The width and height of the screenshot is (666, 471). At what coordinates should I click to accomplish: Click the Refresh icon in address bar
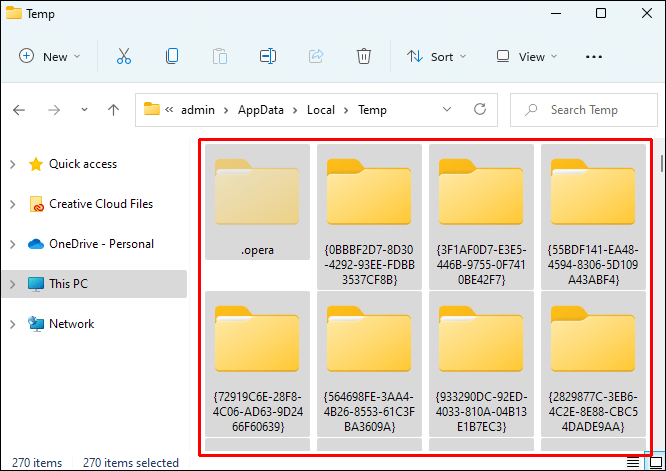point(480,110)
